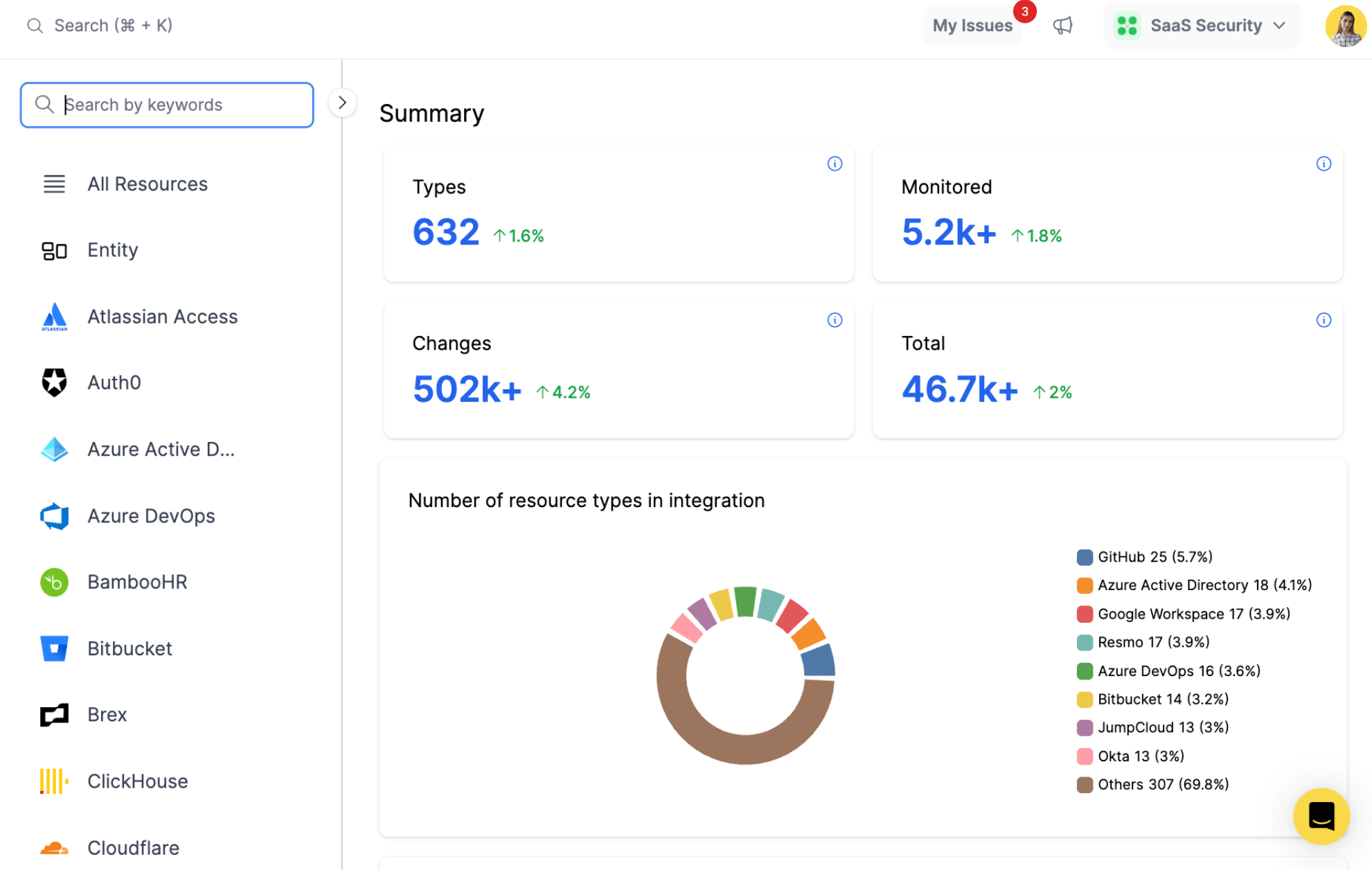Click the SaaS Security green workspace icon
This screenshot has height=870, width=1372.
[1127, 26]
